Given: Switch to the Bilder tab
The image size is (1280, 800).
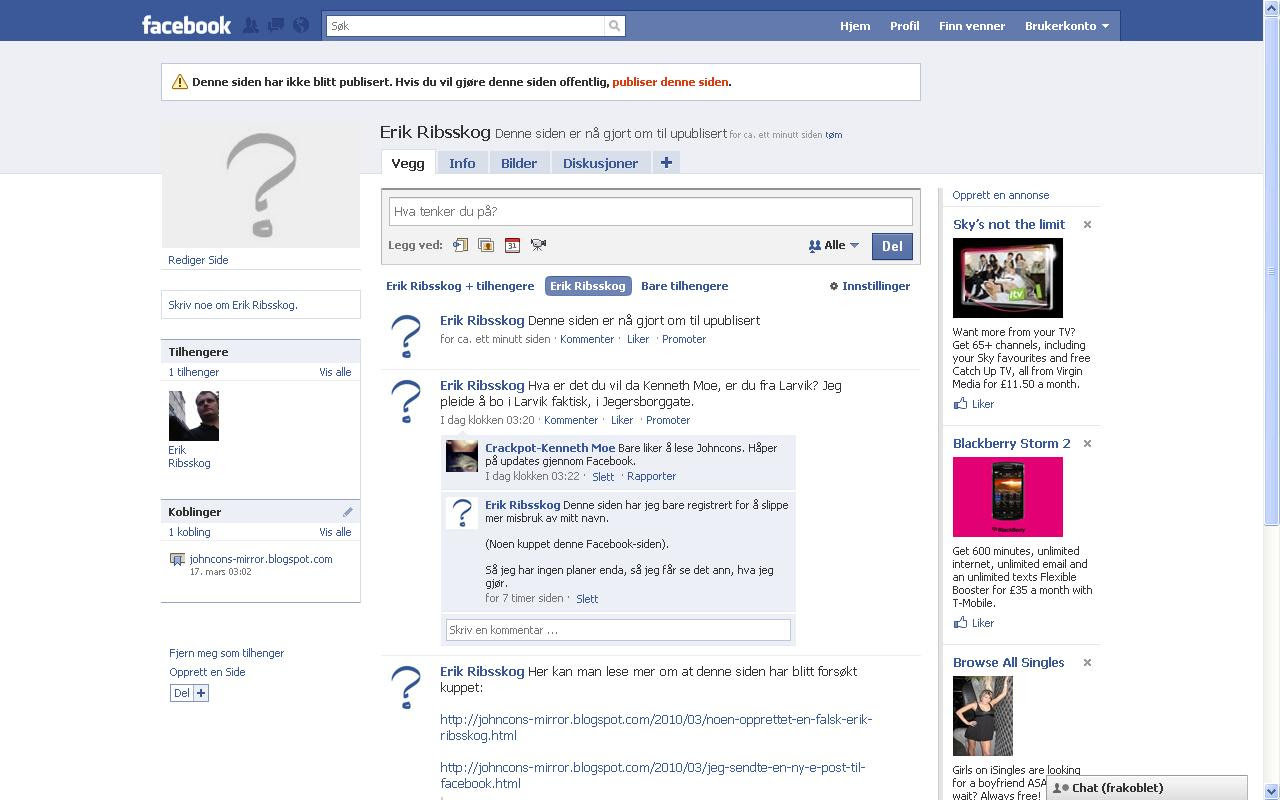Looking at the screenshot, I should (x=519, y=163).
